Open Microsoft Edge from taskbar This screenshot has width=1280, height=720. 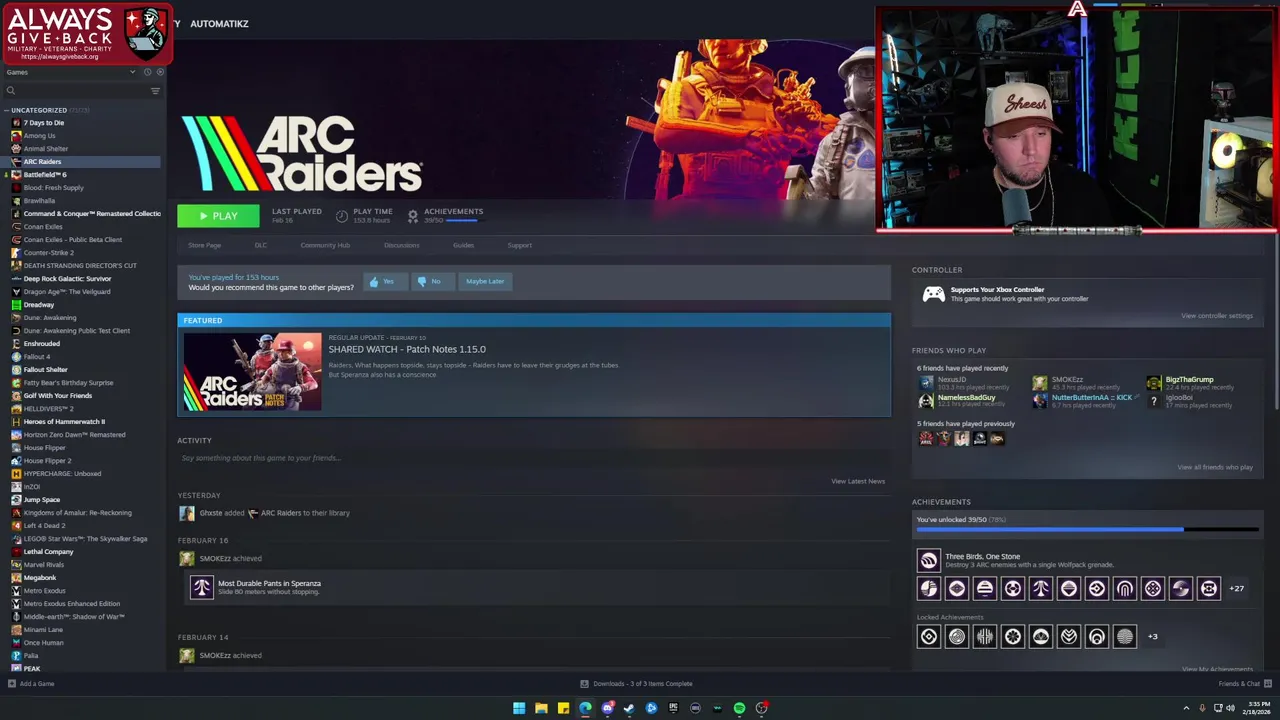click(x=585, y=708)
